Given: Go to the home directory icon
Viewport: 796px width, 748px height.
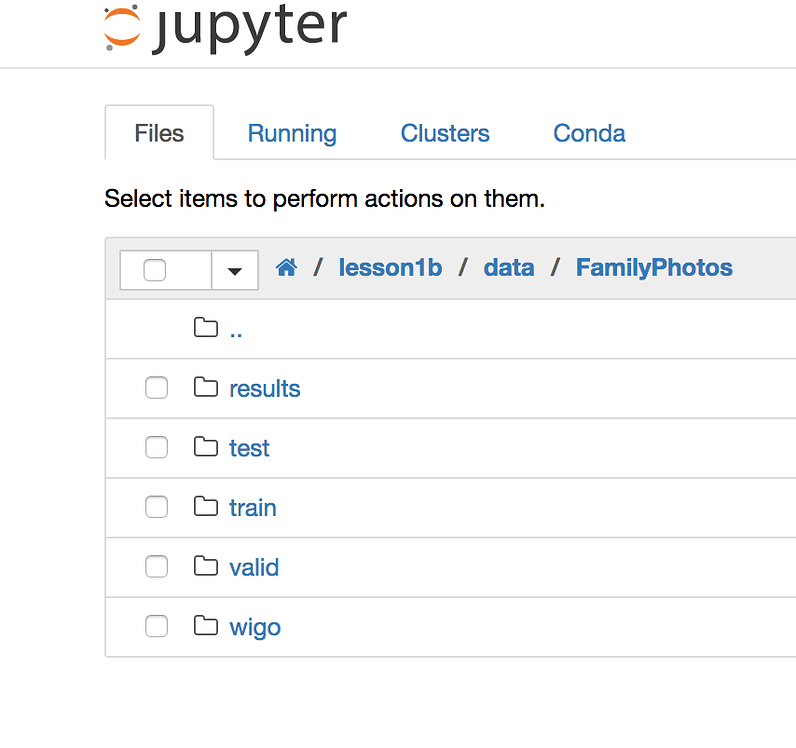Looking at the screenshot, I should pos(287,268).
